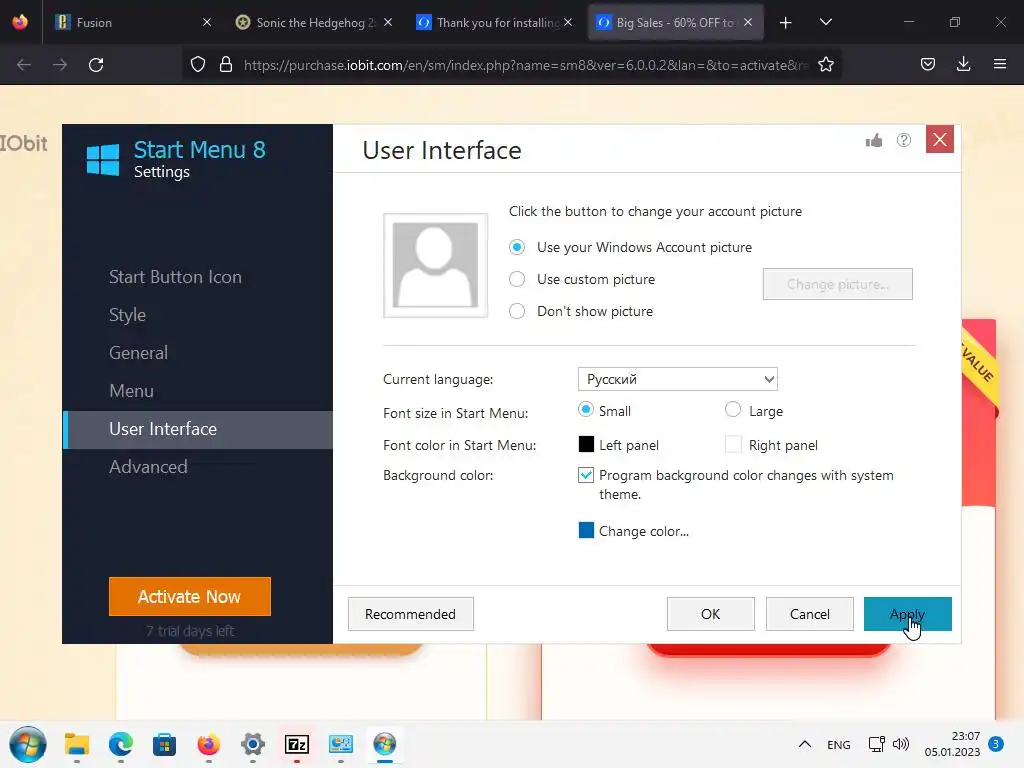Viewport: 1024px width, 768px height.
Task: Open the Save to Pocket icon
Action: point(927,64)
